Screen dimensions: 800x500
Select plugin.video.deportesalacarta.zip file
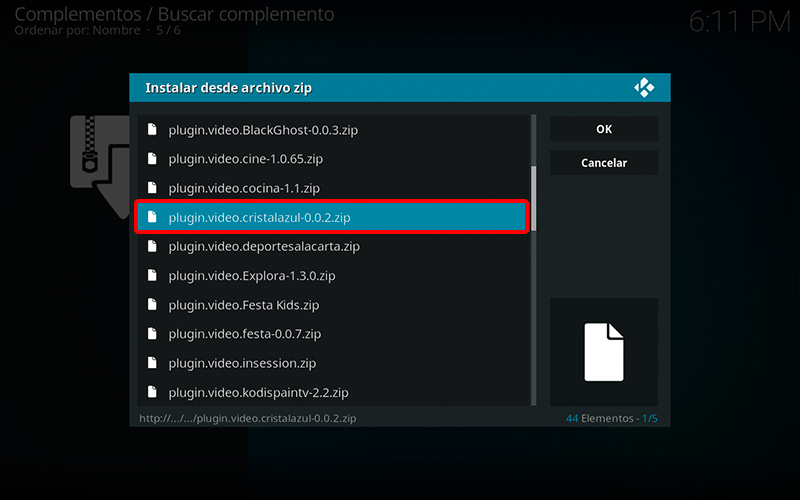coord(334,246)
